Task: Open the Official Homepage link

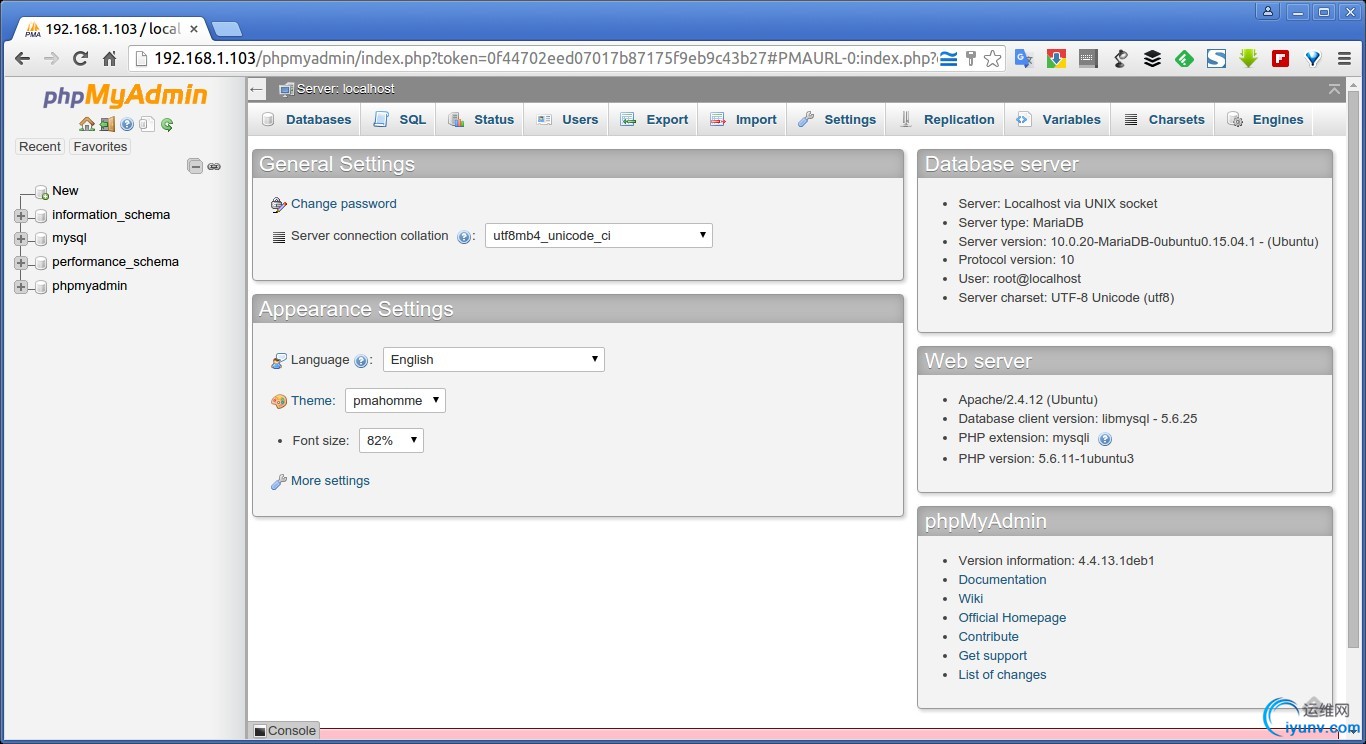Action: click(x=1012, y=618)
